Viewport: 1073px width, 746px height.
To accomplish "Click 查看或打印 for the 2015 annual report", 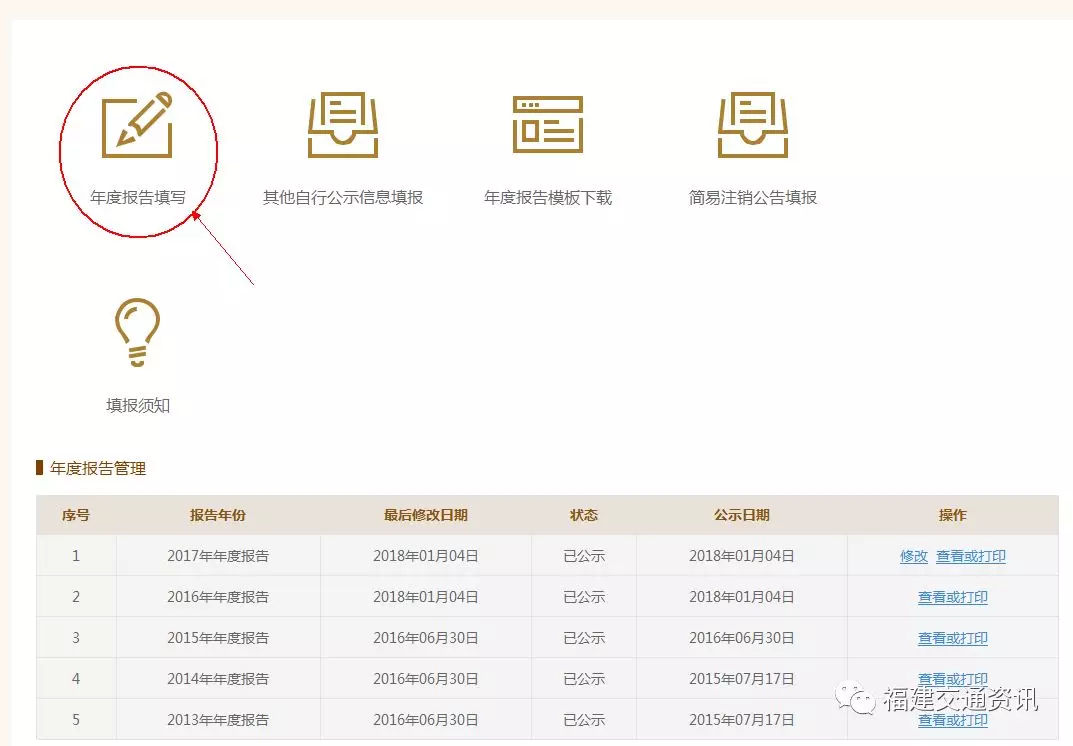I will [953, 639].
